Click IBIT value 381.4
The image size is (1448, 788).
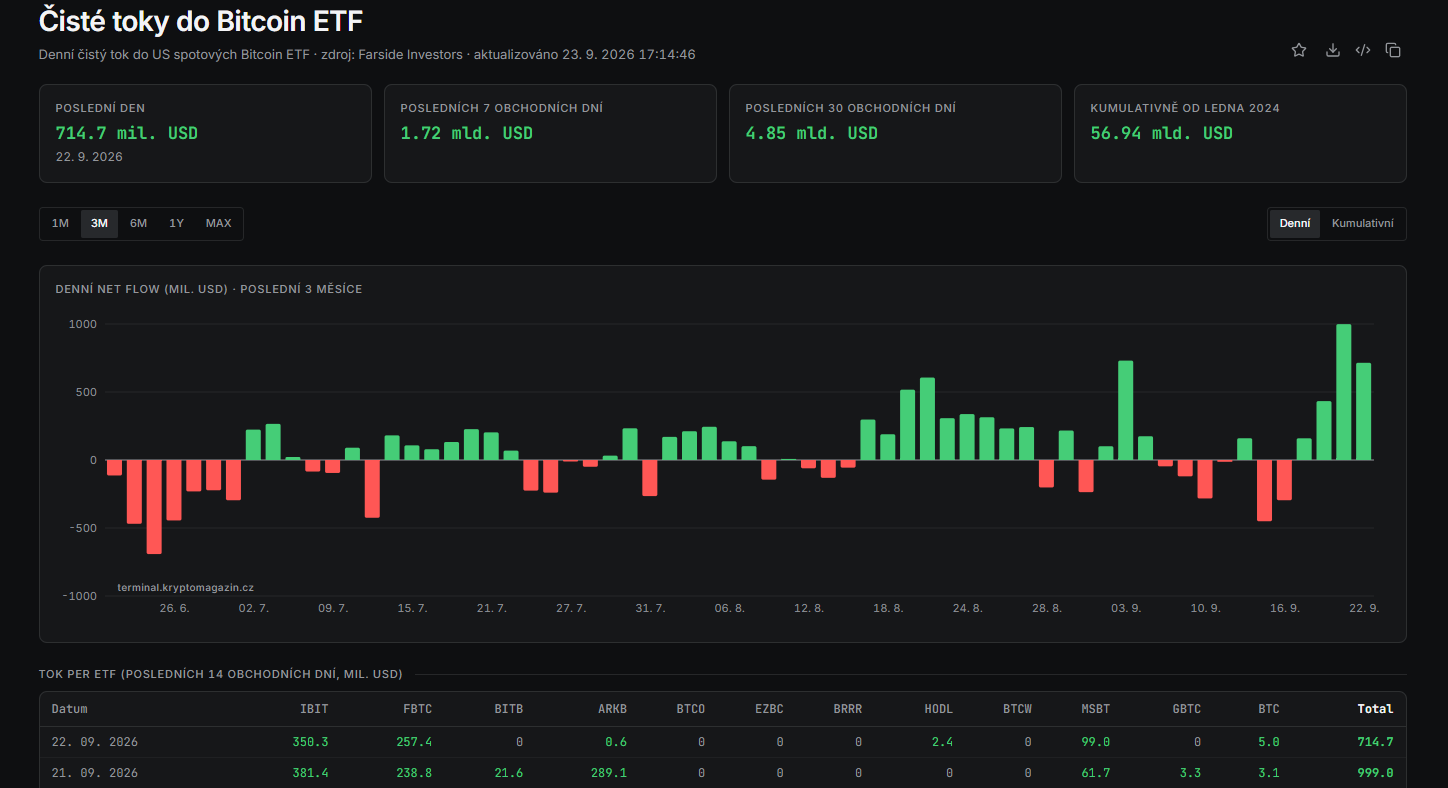[310, 773]
